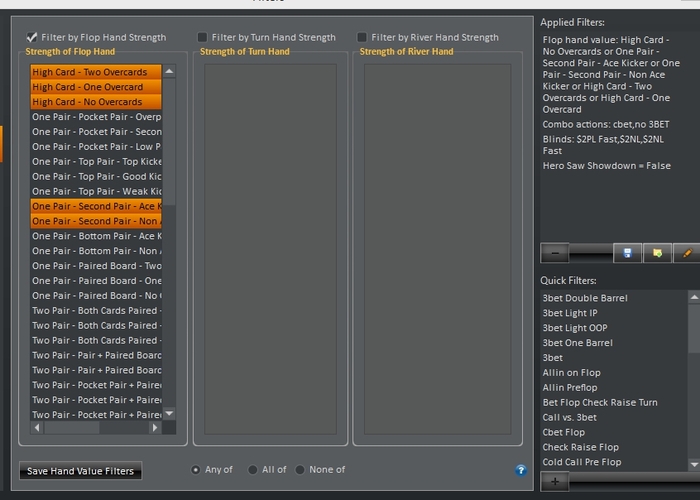700x500 pixels.
Task: Select the 'Flop hand value' applied filter
Action: tap(611, 75)
